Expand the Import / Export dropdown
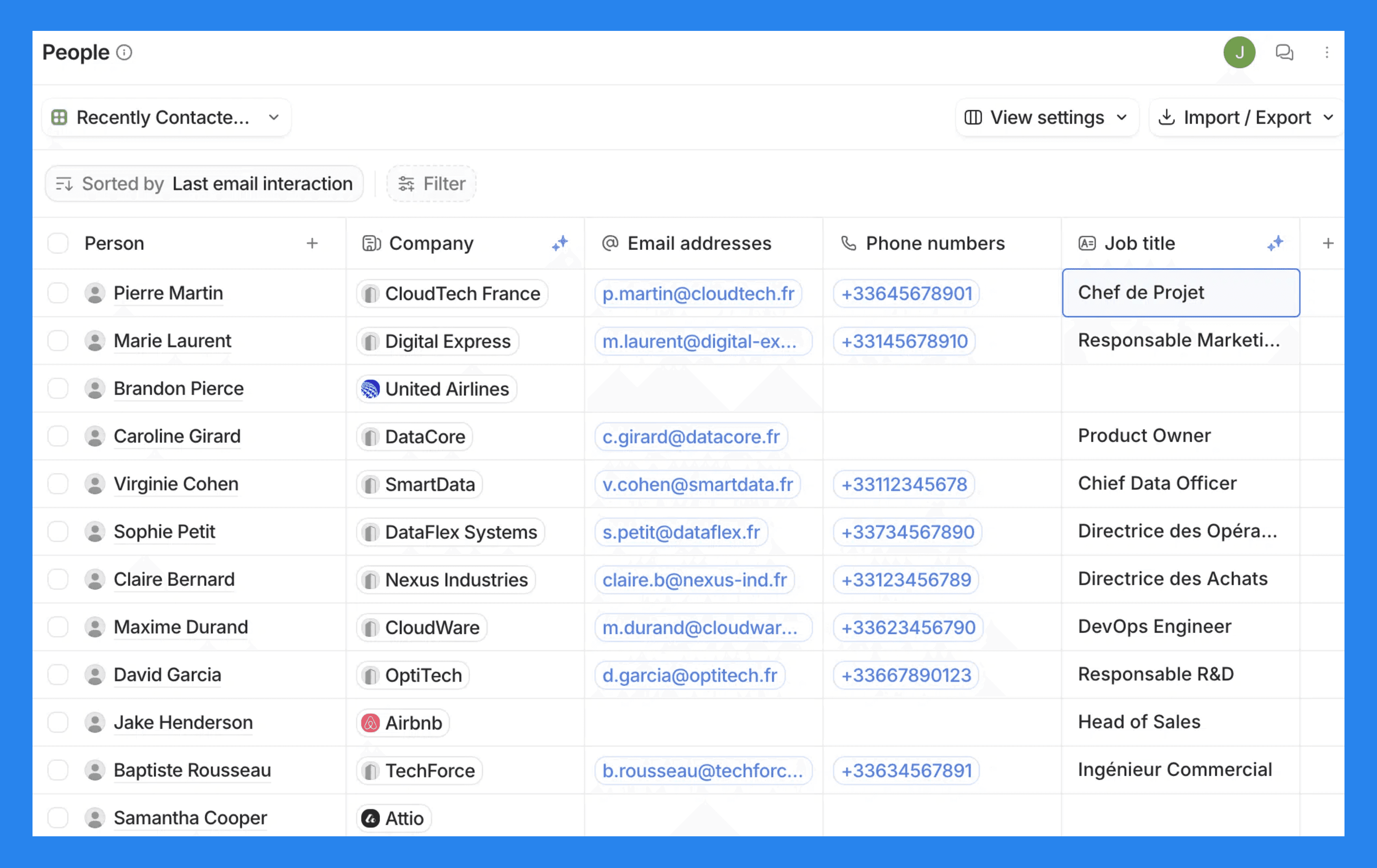Screen dimensions: 1377x868 pyautogui.click(x=1246, y=118)
